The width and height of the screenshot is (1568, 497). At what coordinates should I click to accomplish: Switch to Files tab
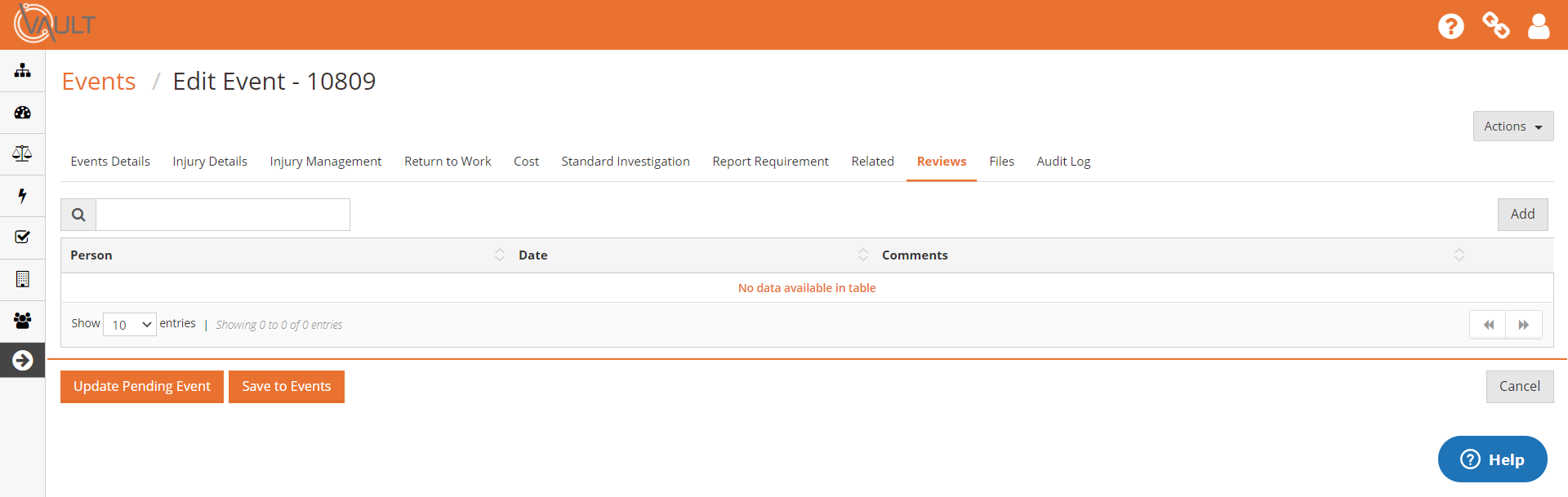(1001, 162)
